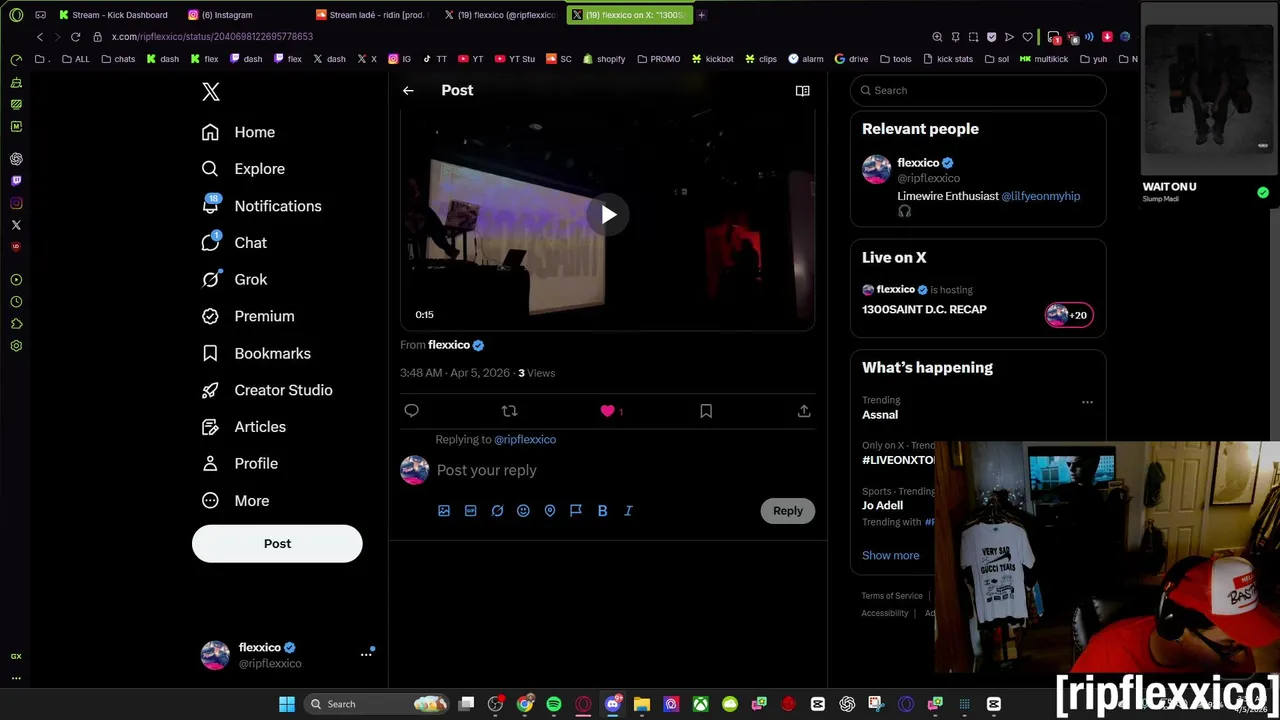Open Trending topic Assnal
This screenshot has width=1280, height=720.
(880, 415)
